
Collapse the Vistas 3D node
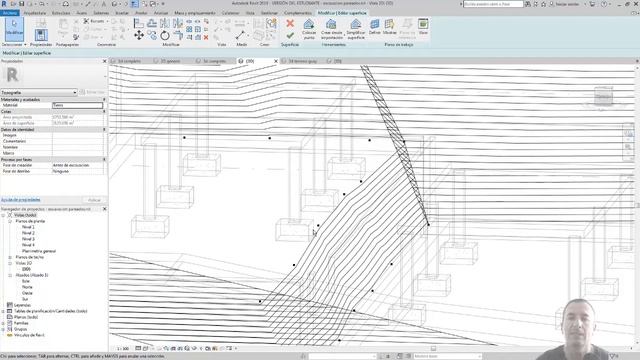[x=10, y=263]
